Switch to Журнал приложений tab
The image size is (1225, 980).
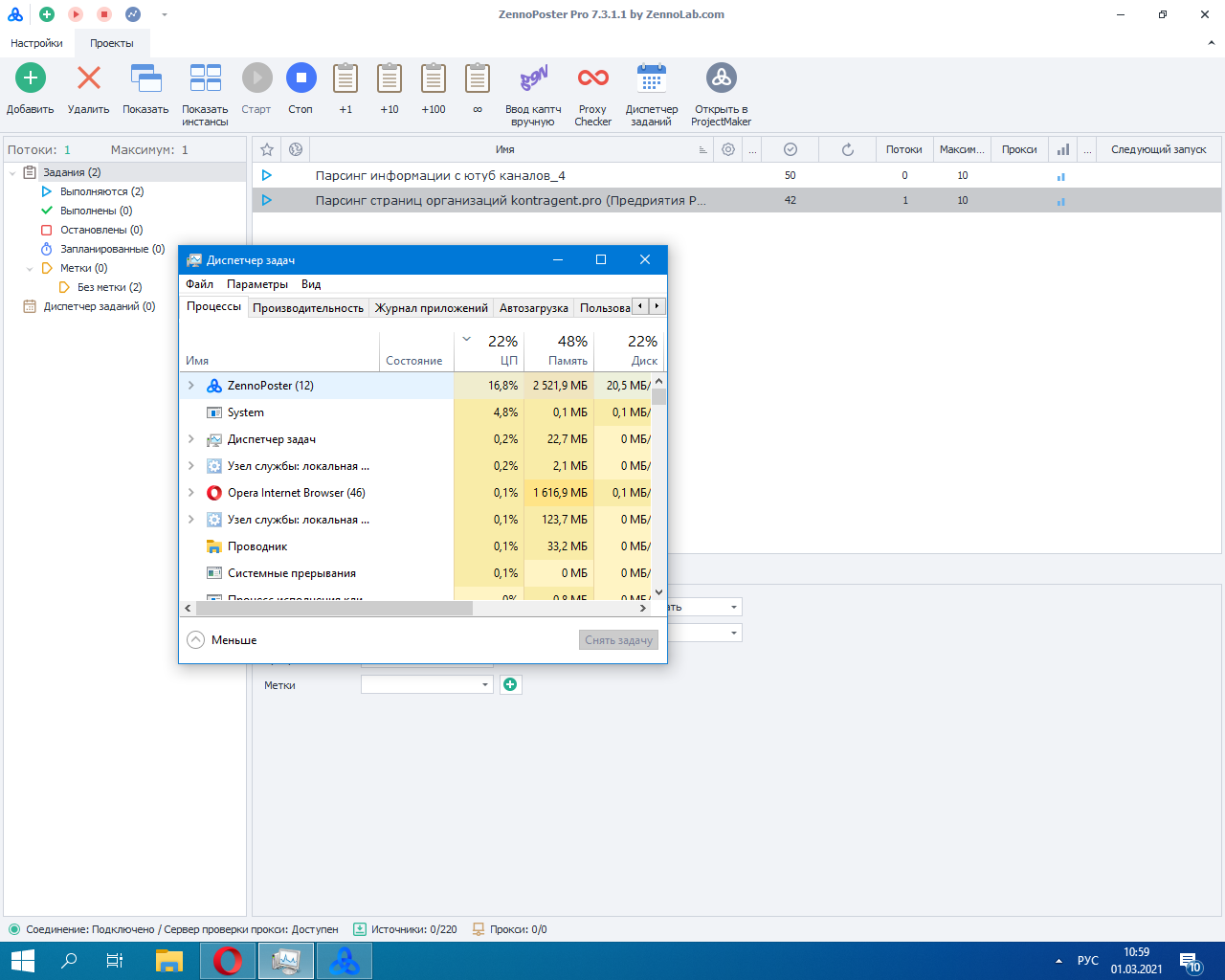(x=431, y=308)
